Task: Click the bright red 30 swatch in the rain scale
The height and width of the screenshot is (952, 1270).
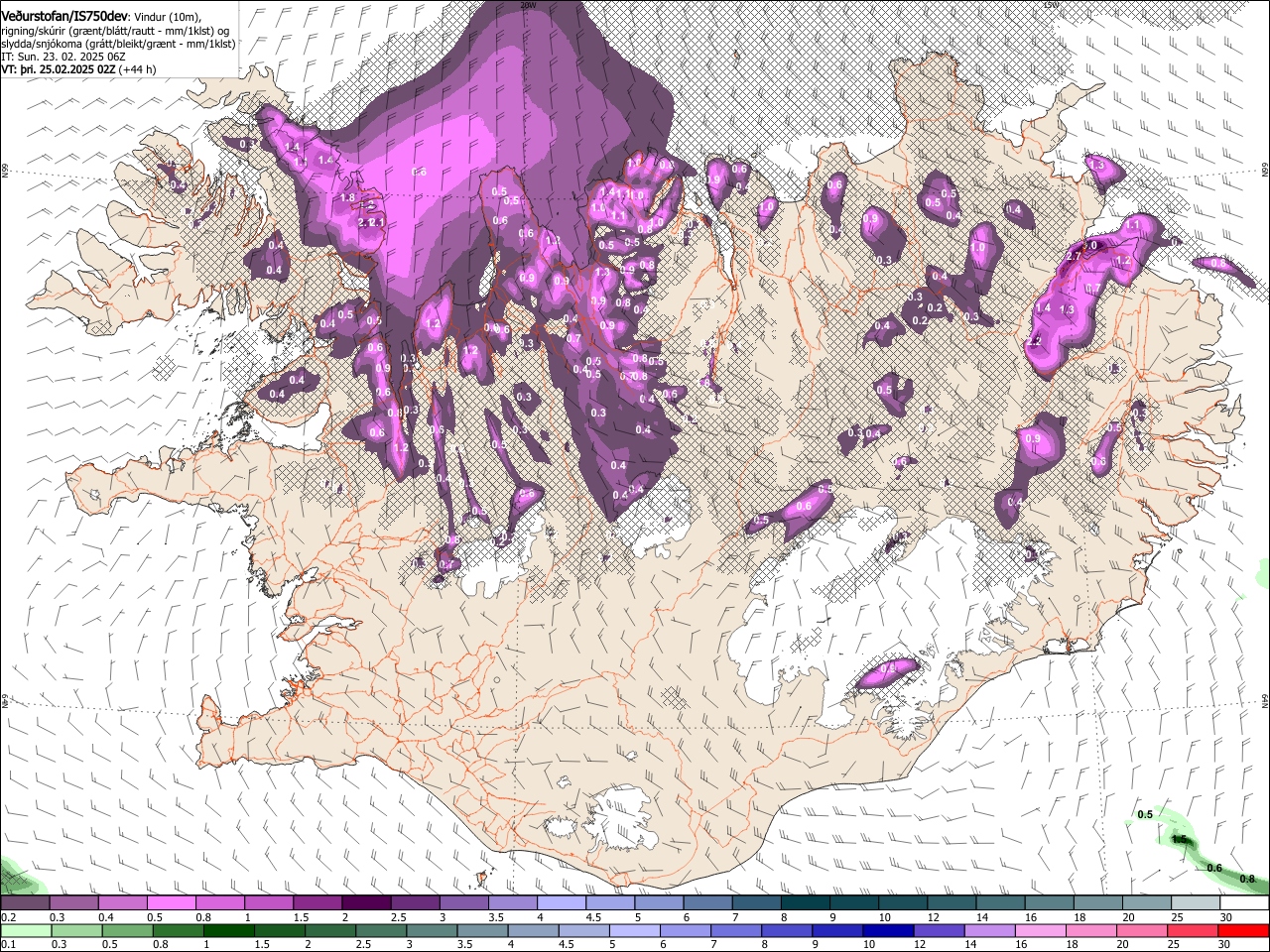Action: [1243, 930]
